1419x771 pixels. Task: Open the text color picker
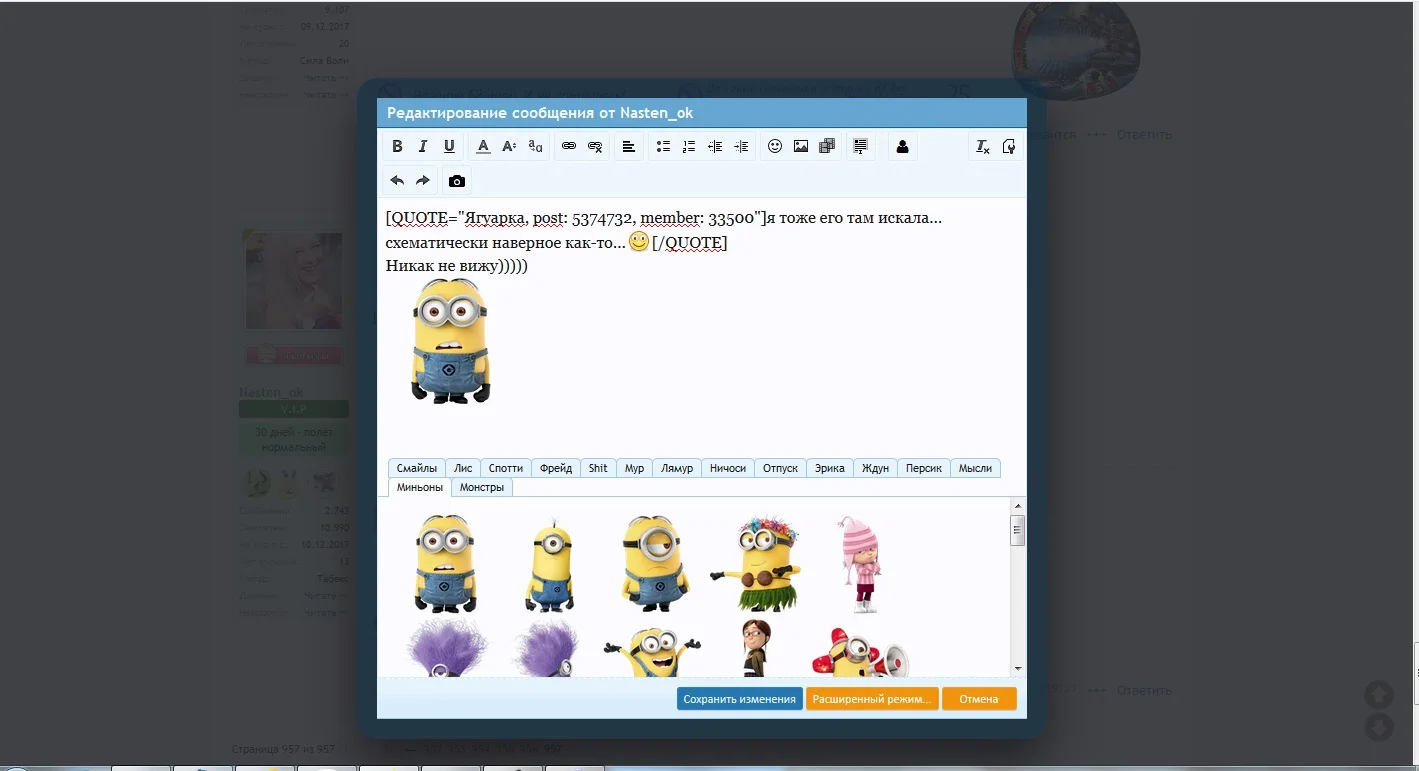(483, 147)
